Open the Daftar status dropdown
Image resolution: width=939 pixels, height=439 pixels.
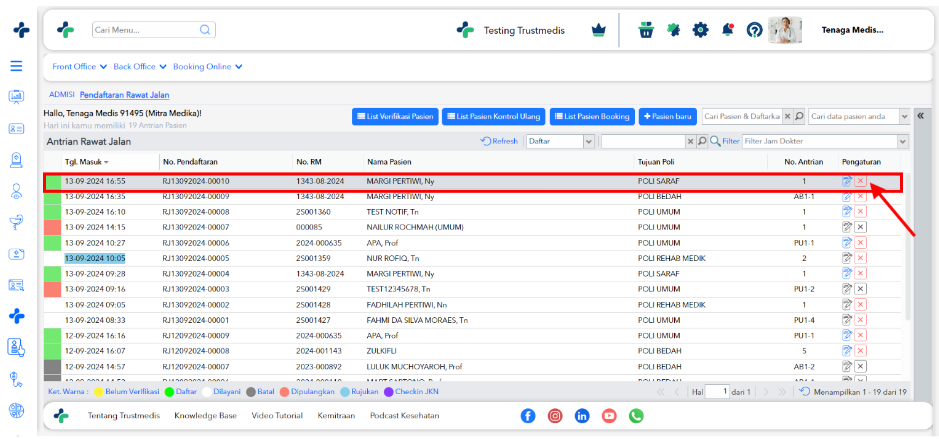[559, 141]
